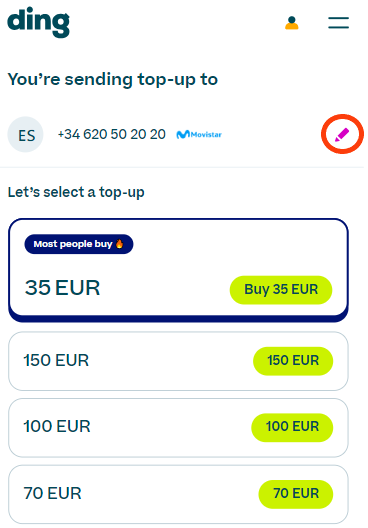
Task: Select the 35 EUR top-up card
Action: 178,270
